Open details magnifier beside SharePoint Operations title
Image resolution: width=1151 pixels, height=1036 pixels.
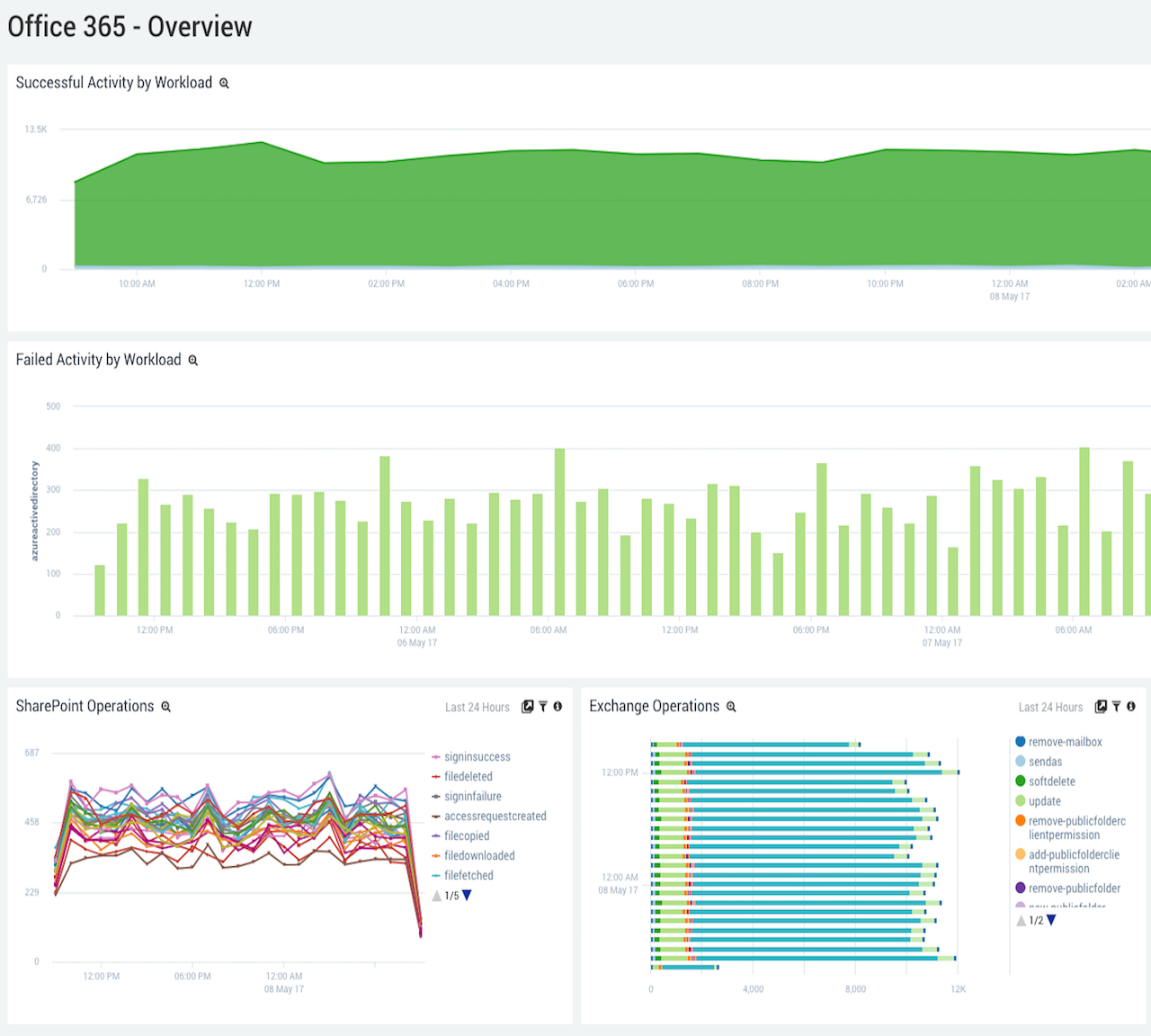pyautogui.click(x=165, y=707)
